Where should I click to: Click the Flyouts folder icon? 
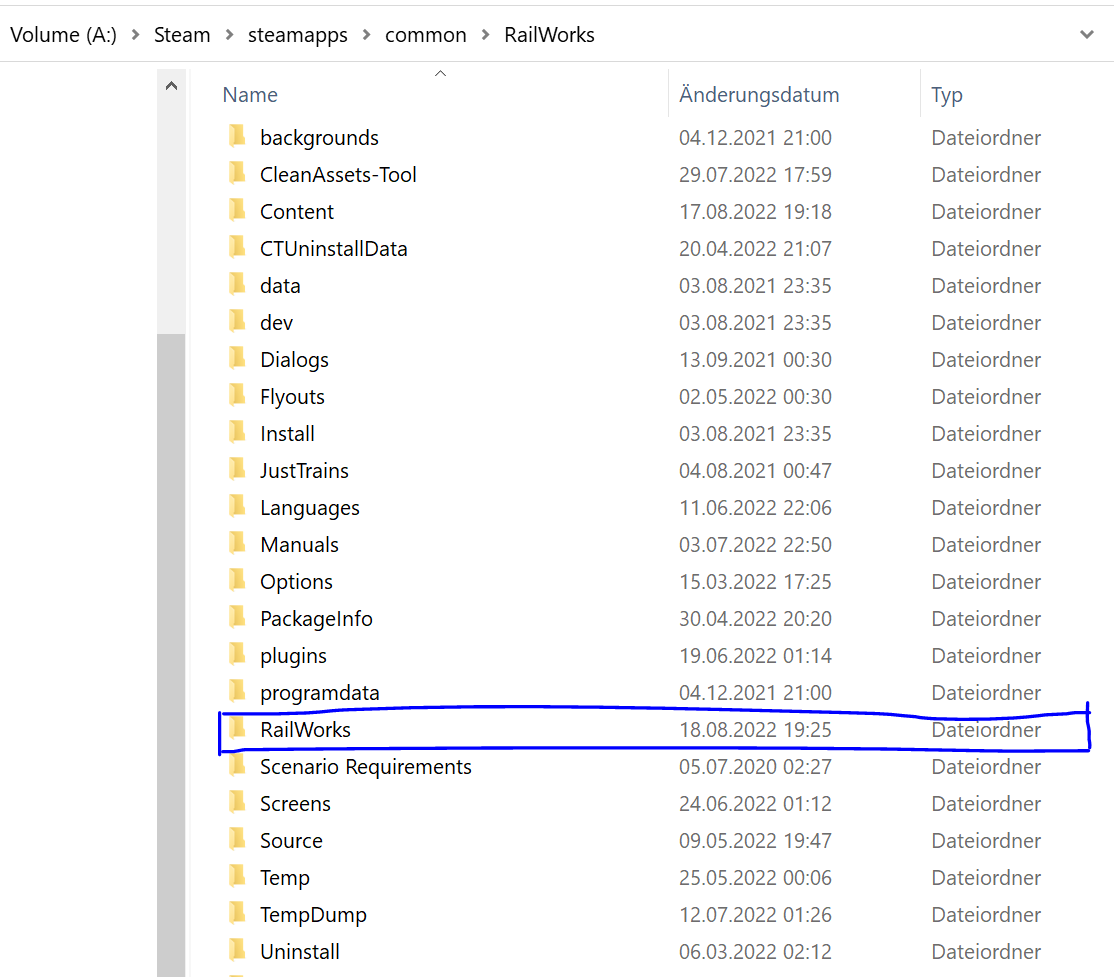[237, 394]
